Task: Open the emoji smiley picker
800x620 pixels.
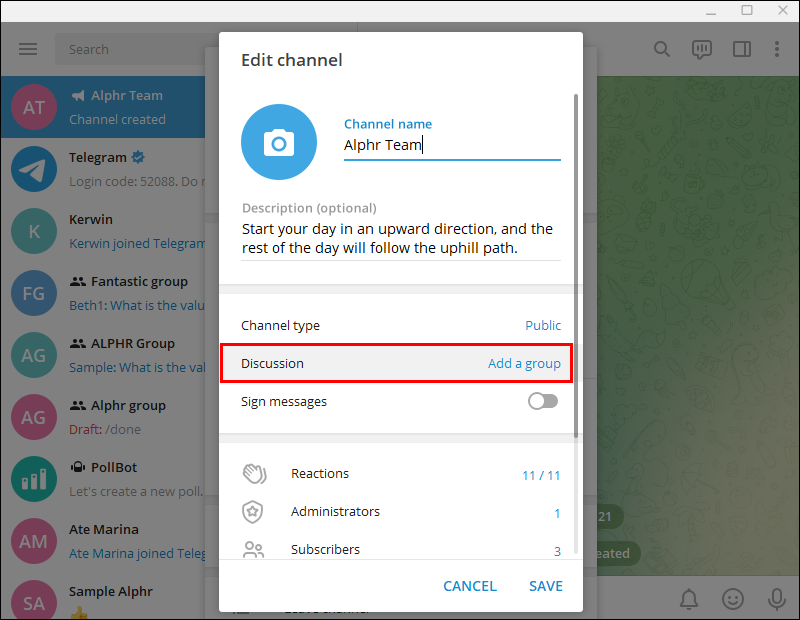Action: pyautogui.click(x=733, y=599)
